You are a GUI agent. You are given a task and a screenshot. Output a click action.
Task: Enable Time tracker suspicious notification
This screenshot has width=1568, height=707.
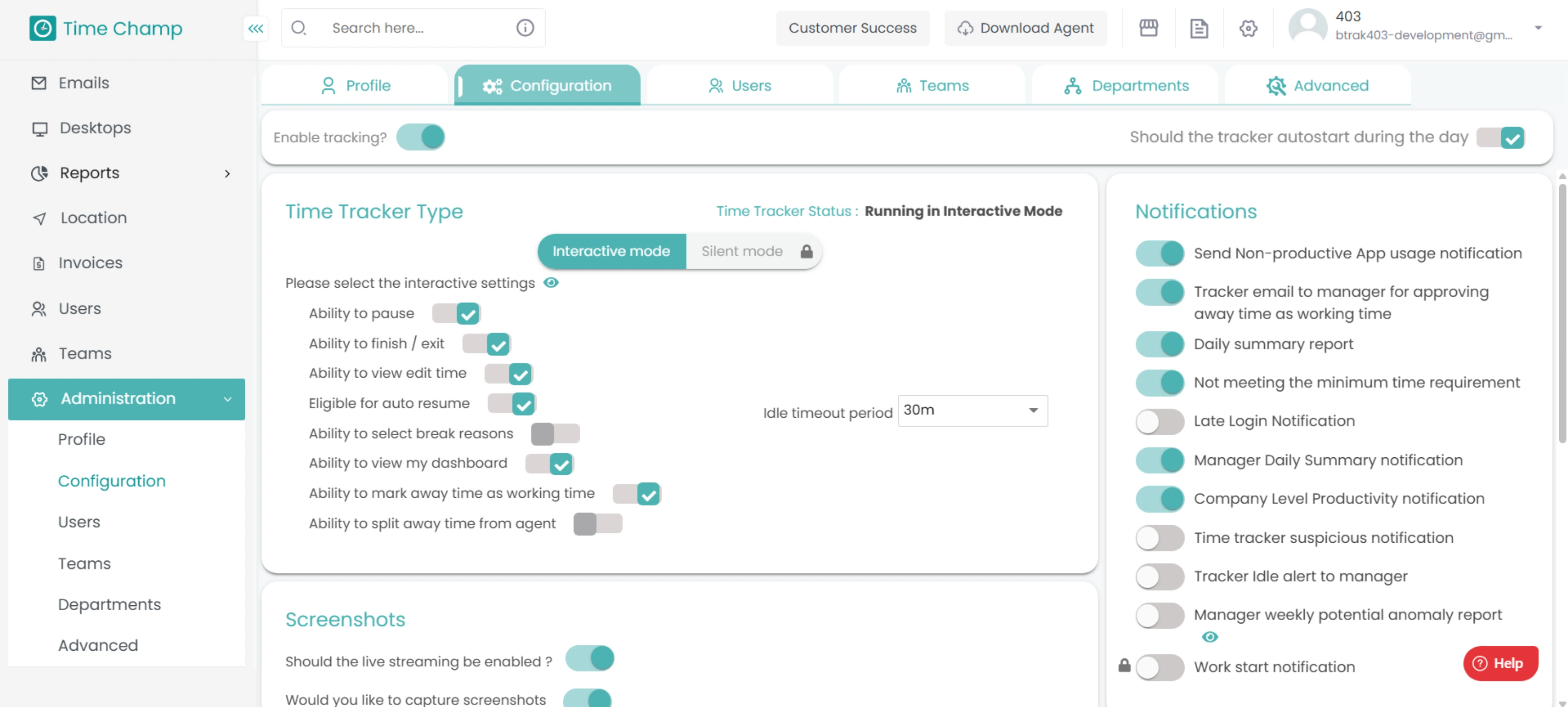(x=1160, y=538)
